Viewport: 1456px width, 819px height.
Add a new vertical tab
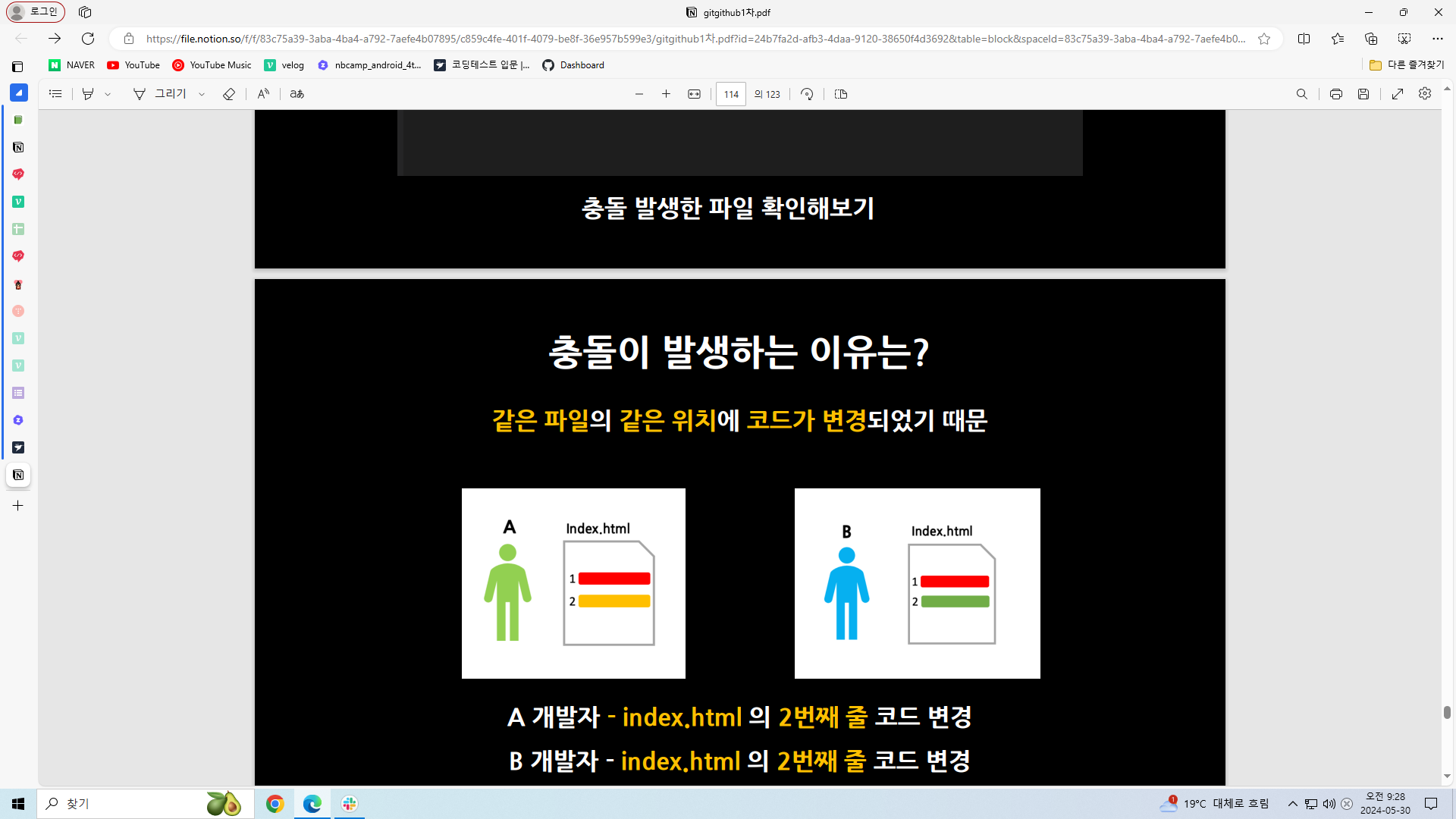(x=18, y=506)
